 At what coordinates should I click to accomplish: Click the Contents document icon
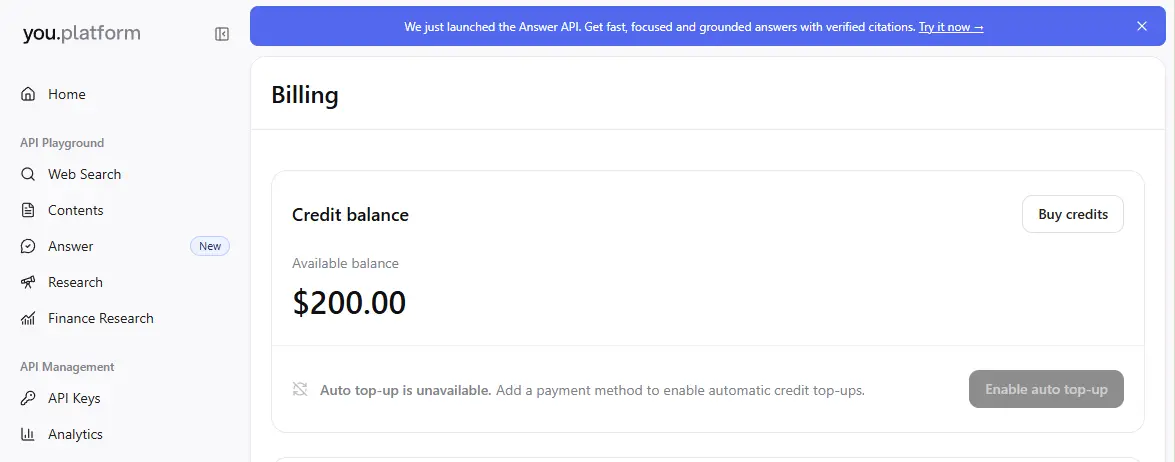click(28, 210)
